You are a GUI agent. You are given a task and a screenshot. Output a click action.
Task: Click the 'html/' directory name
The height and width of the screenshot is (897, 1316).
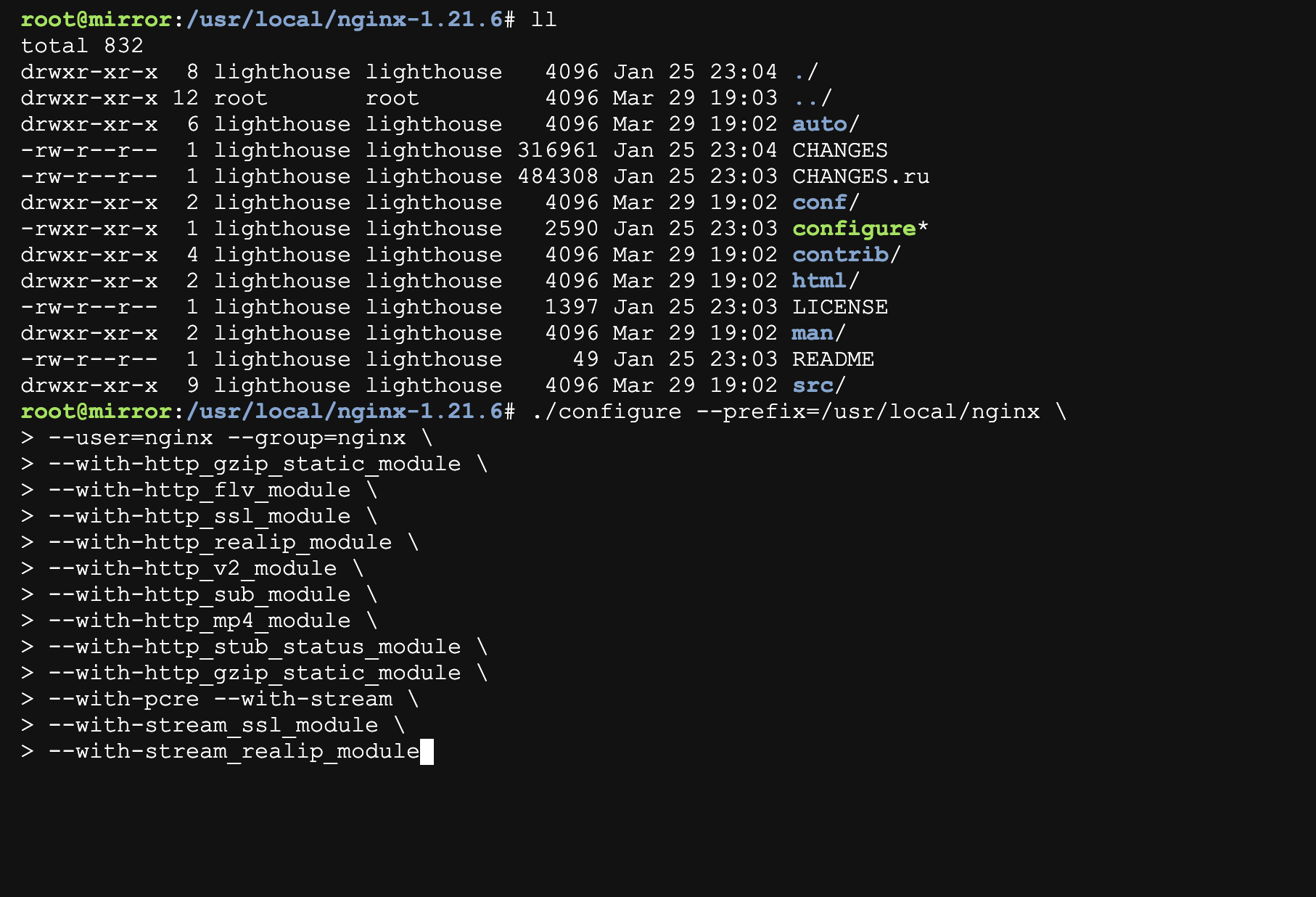click(x=826, y=281)
